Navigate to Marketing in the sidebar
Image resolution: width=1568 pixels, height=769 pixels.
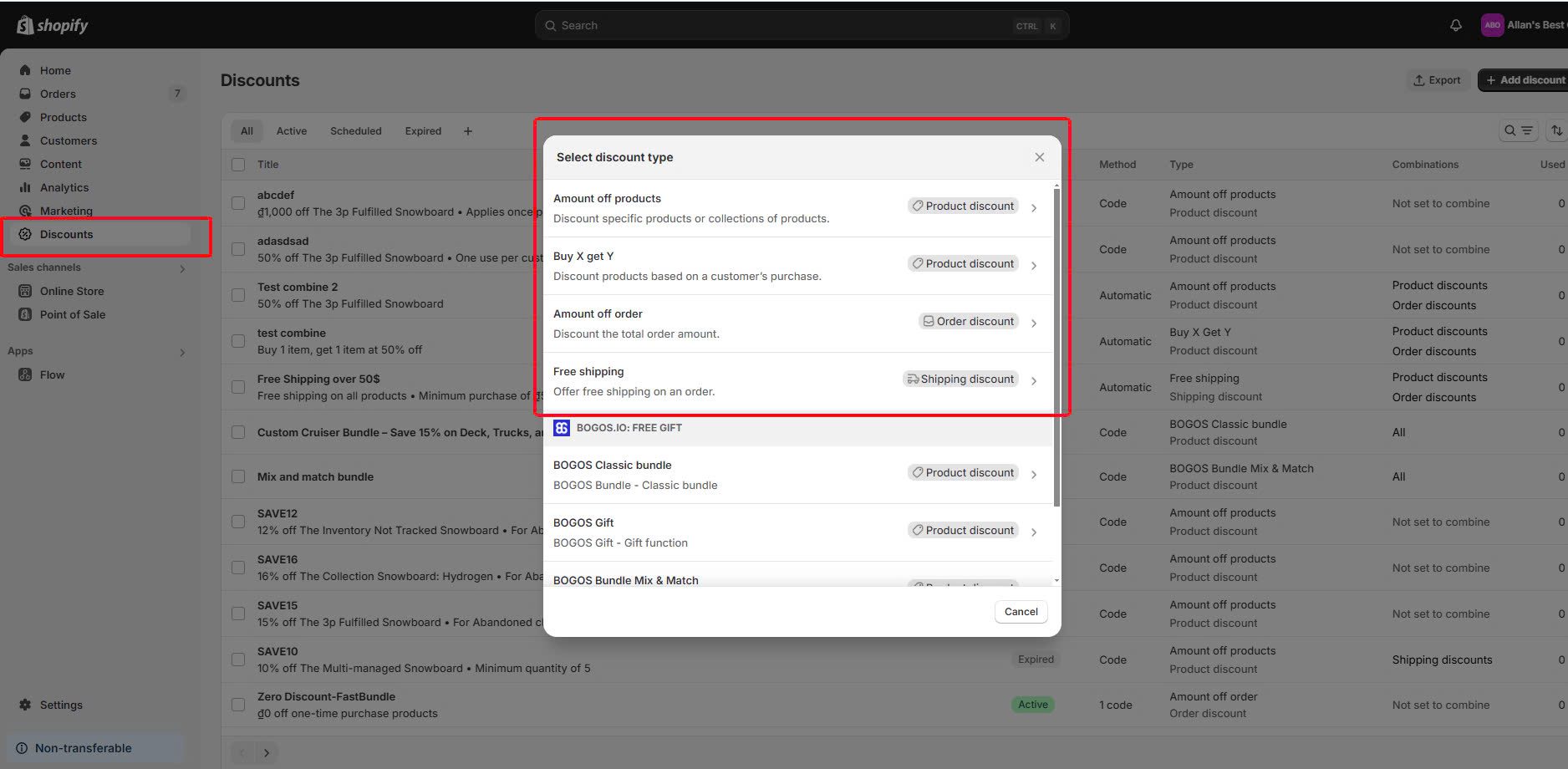67,211
